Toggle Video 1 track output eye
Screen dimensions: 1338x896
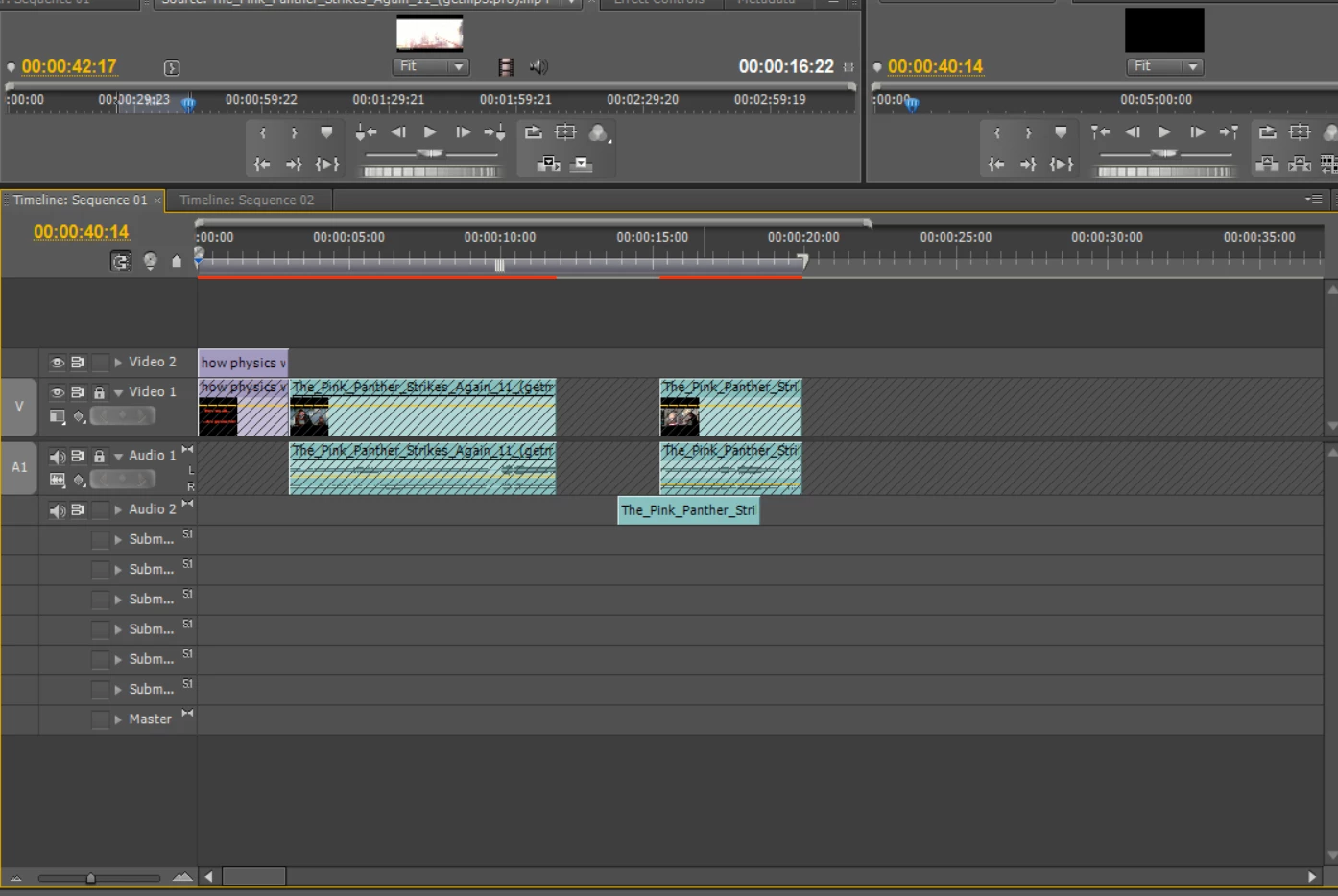point(57,392)
